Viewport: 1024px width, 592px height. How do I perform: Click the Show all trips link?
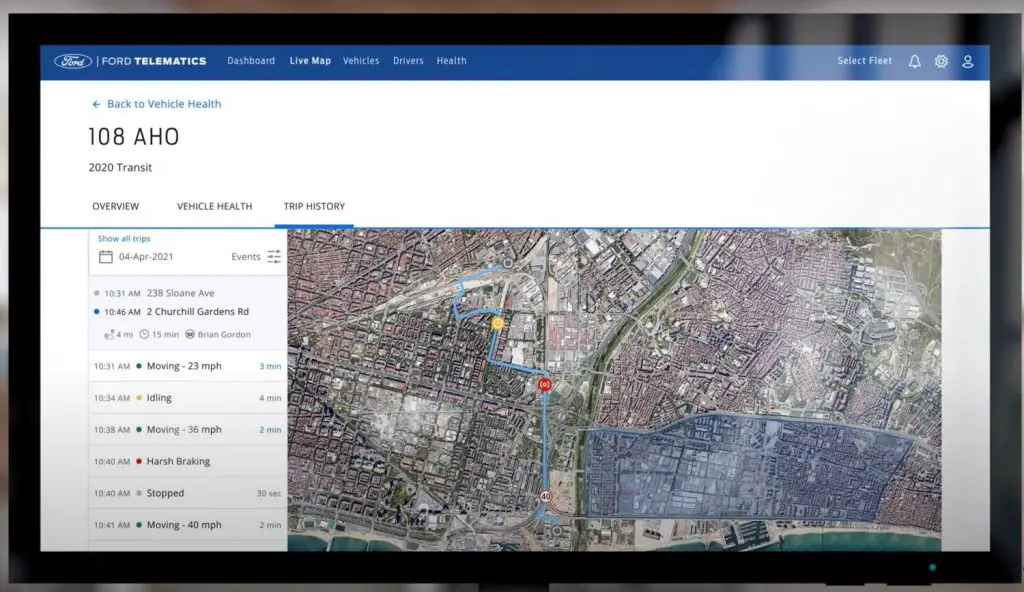coord(124,238)
